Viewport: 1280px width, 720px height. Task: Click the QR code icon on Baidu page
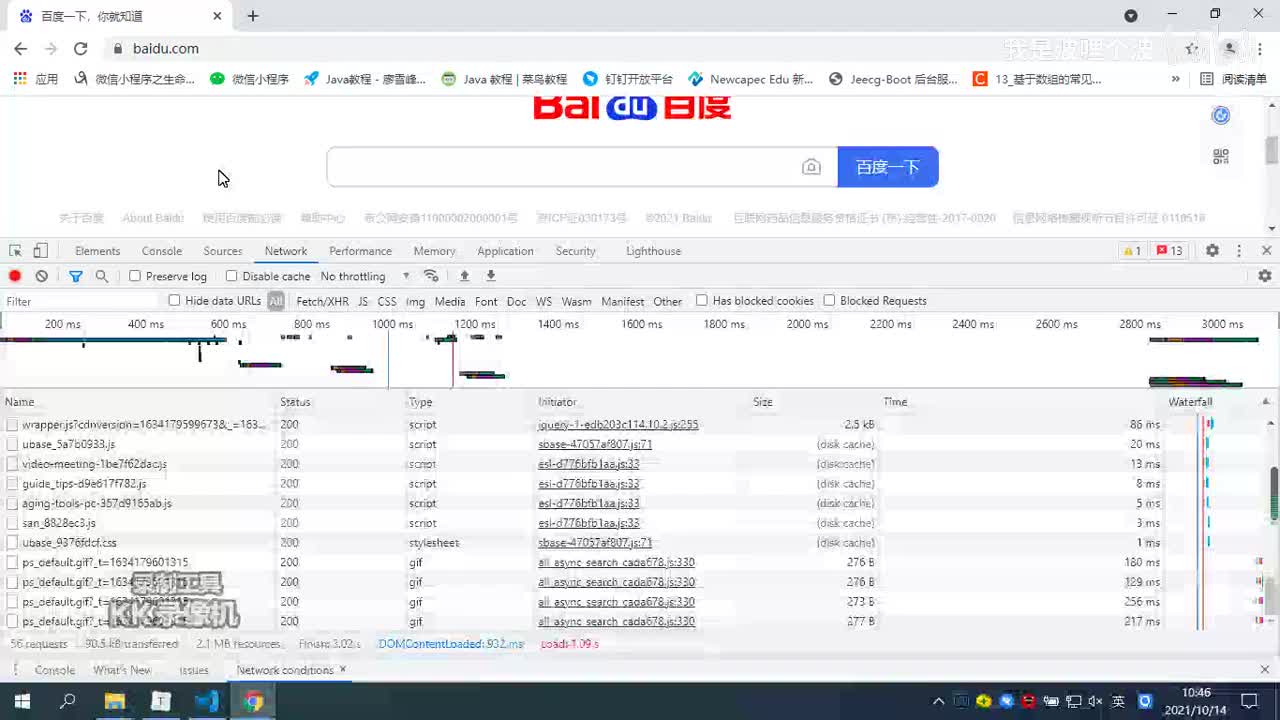(1220, 156)
